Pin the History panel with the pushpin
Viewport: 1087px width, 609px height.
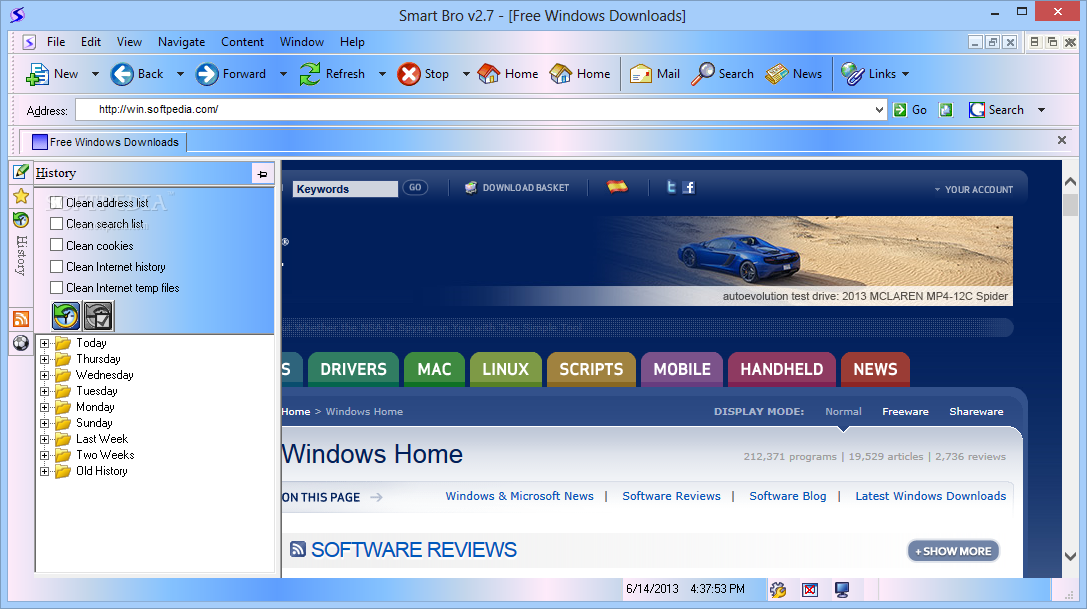pos(263,174)
